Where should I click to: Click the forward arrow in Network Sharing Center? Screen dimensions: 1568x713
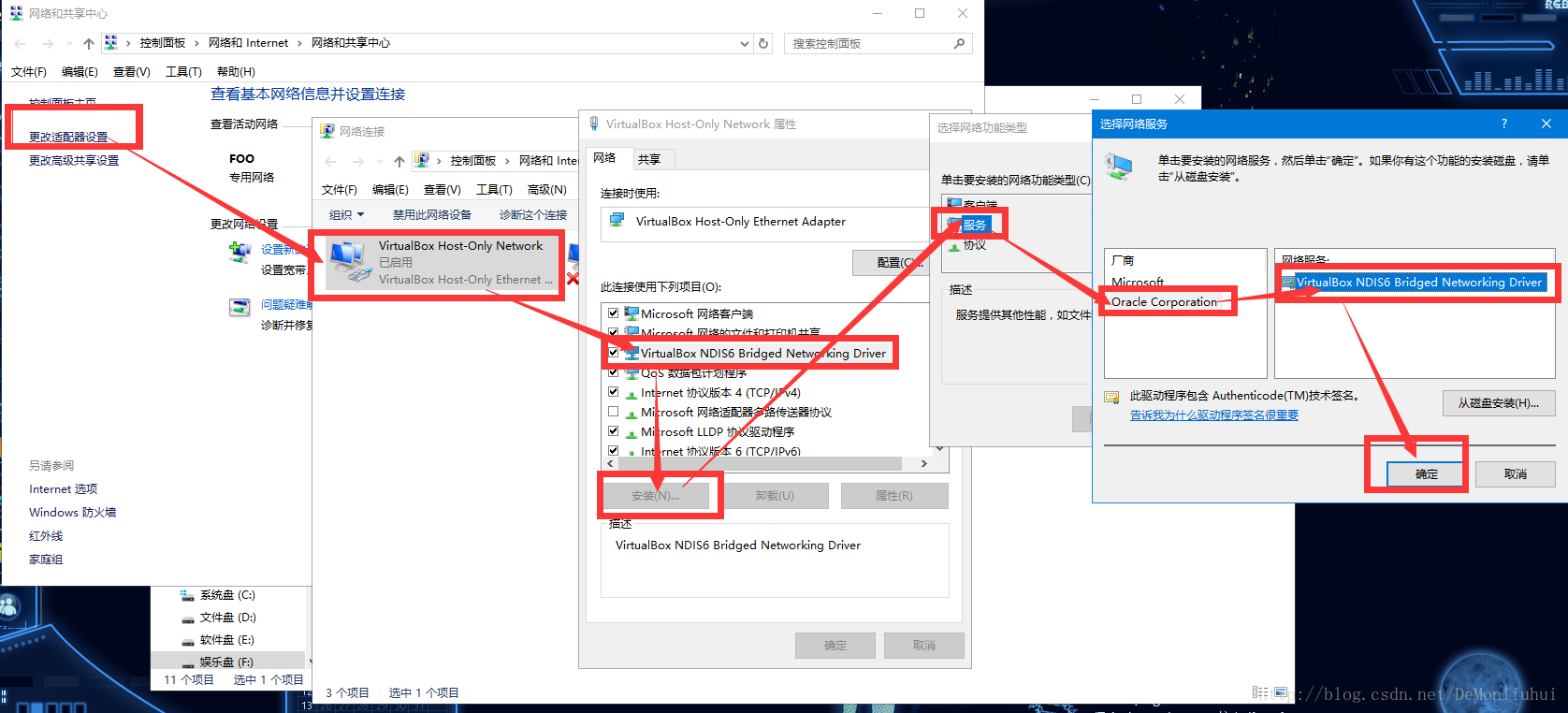click(x=47, y=44)
